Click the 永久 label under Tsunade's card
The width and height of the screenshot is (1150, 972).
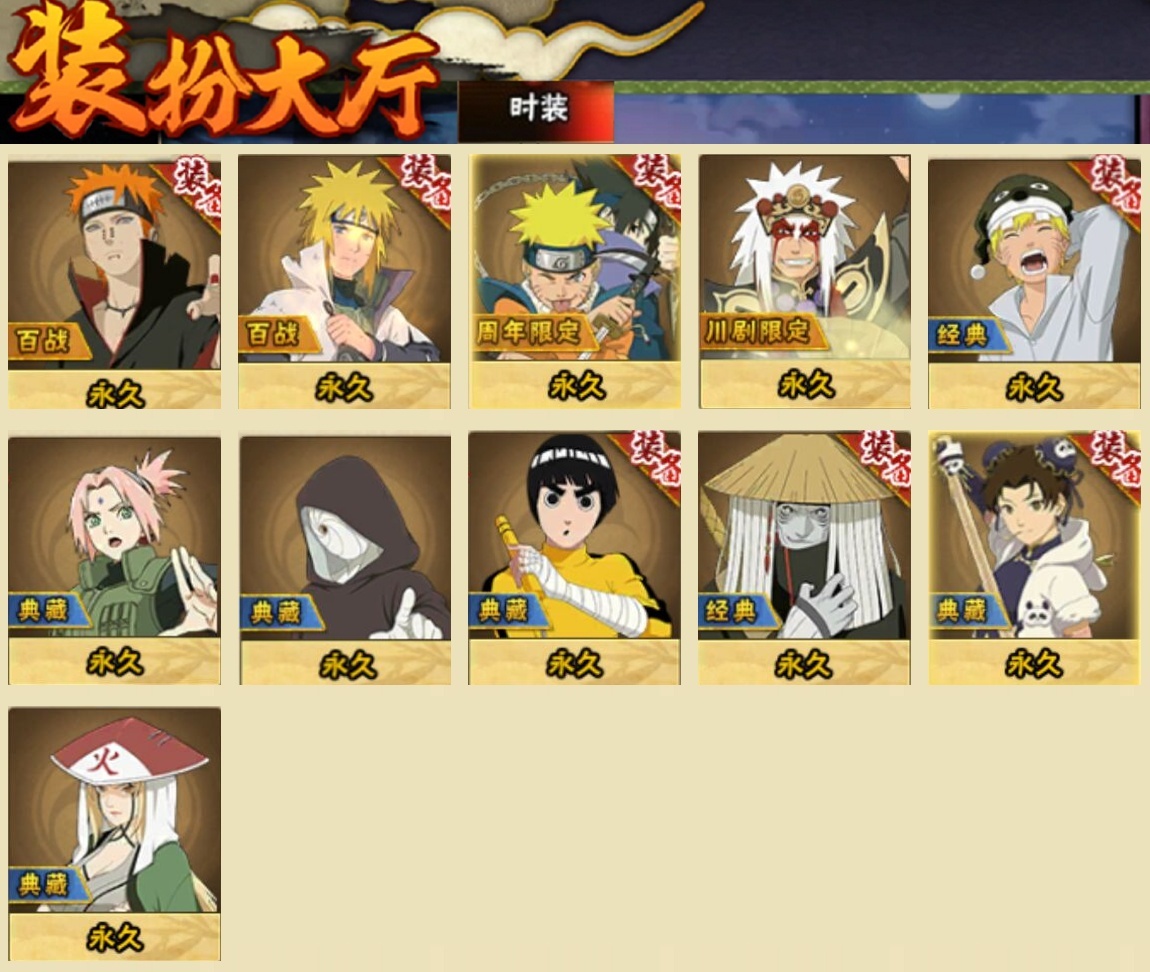114,938
